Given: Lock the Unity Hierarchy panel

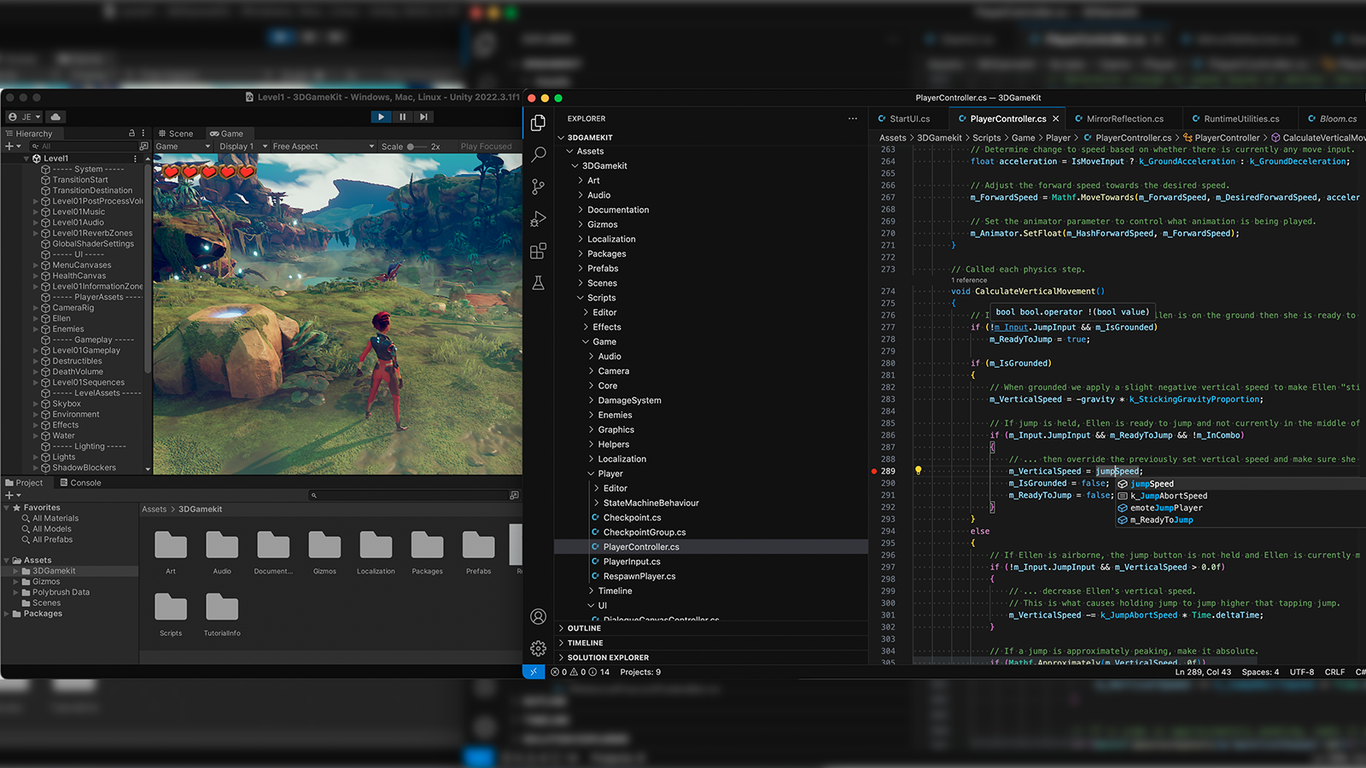Looking at the screenshot, I should tap(131, 133).
